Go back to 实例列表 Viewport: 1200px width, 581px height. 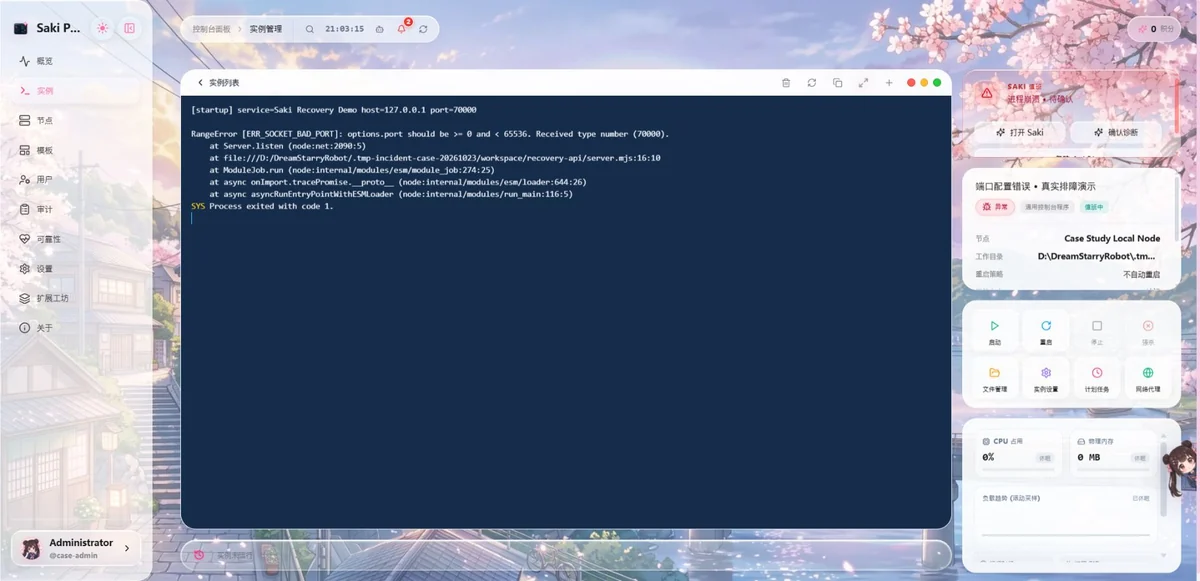[218, 83]
